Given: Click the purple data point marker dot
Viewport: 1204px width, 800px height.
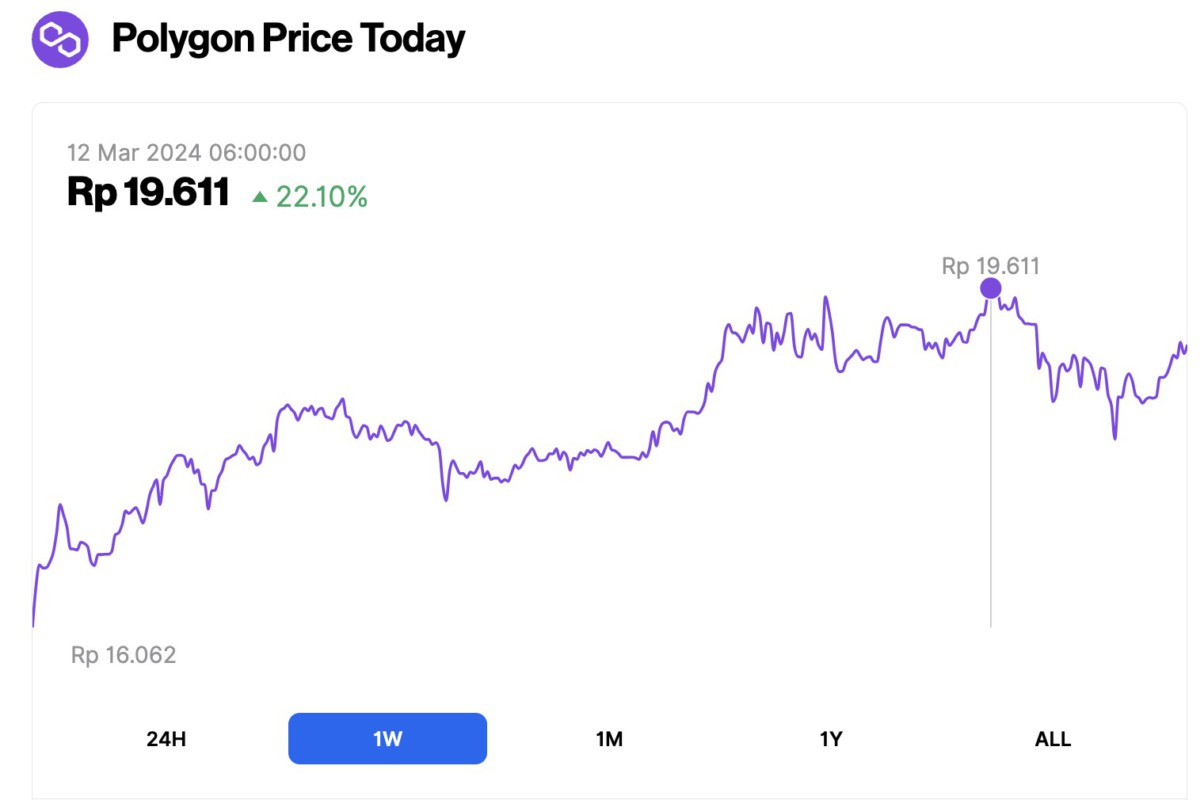Looking at the screenshot, I should tap(991, 288).
